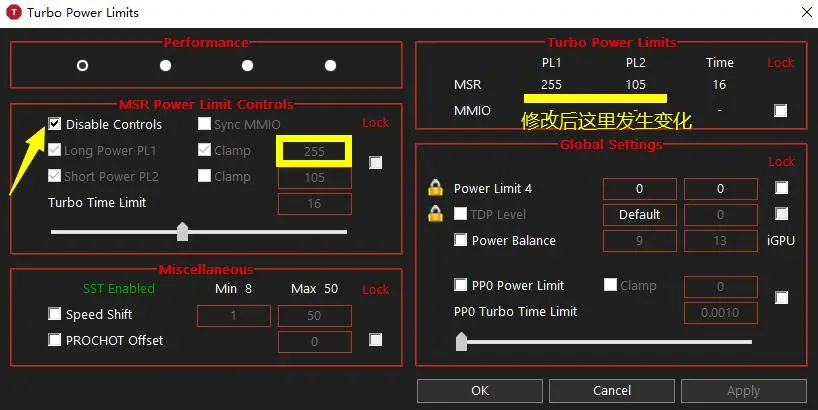Click the padlock icon beside Power Limit 4
Screen dimensions: 818x410
[x=435, y=188]
